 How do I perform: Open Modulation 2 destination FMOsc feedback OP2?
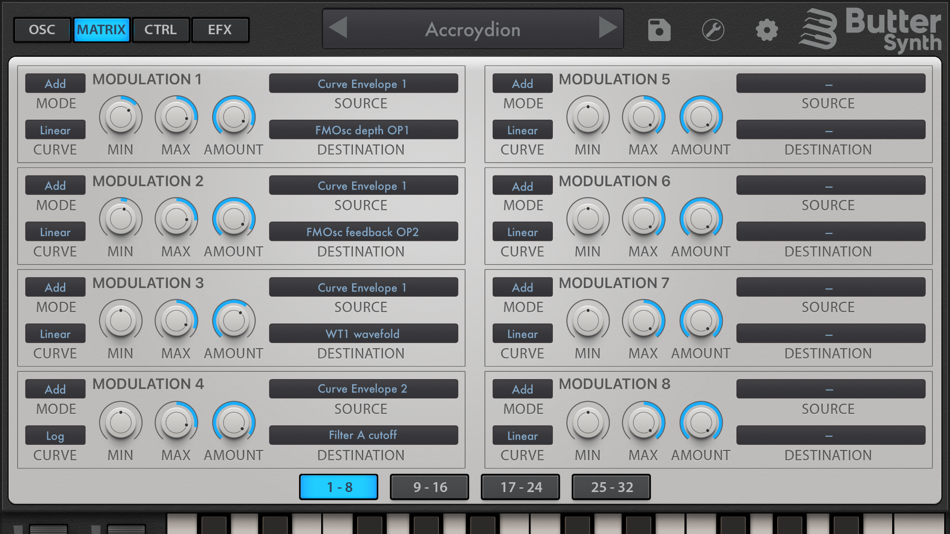[364, 232]
